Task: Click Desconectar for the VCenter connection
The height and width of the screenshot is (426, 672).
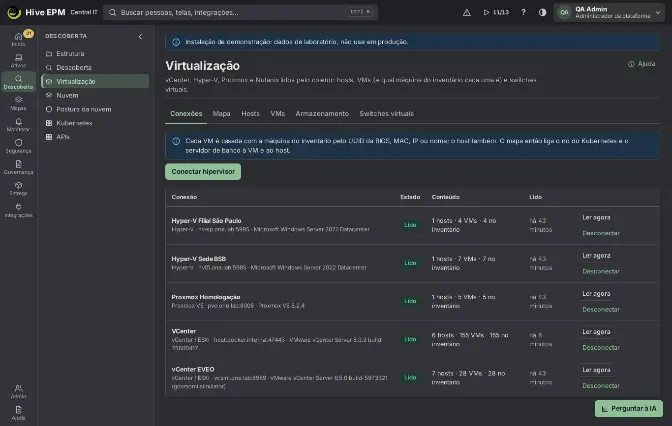Action: coord(601,348)
